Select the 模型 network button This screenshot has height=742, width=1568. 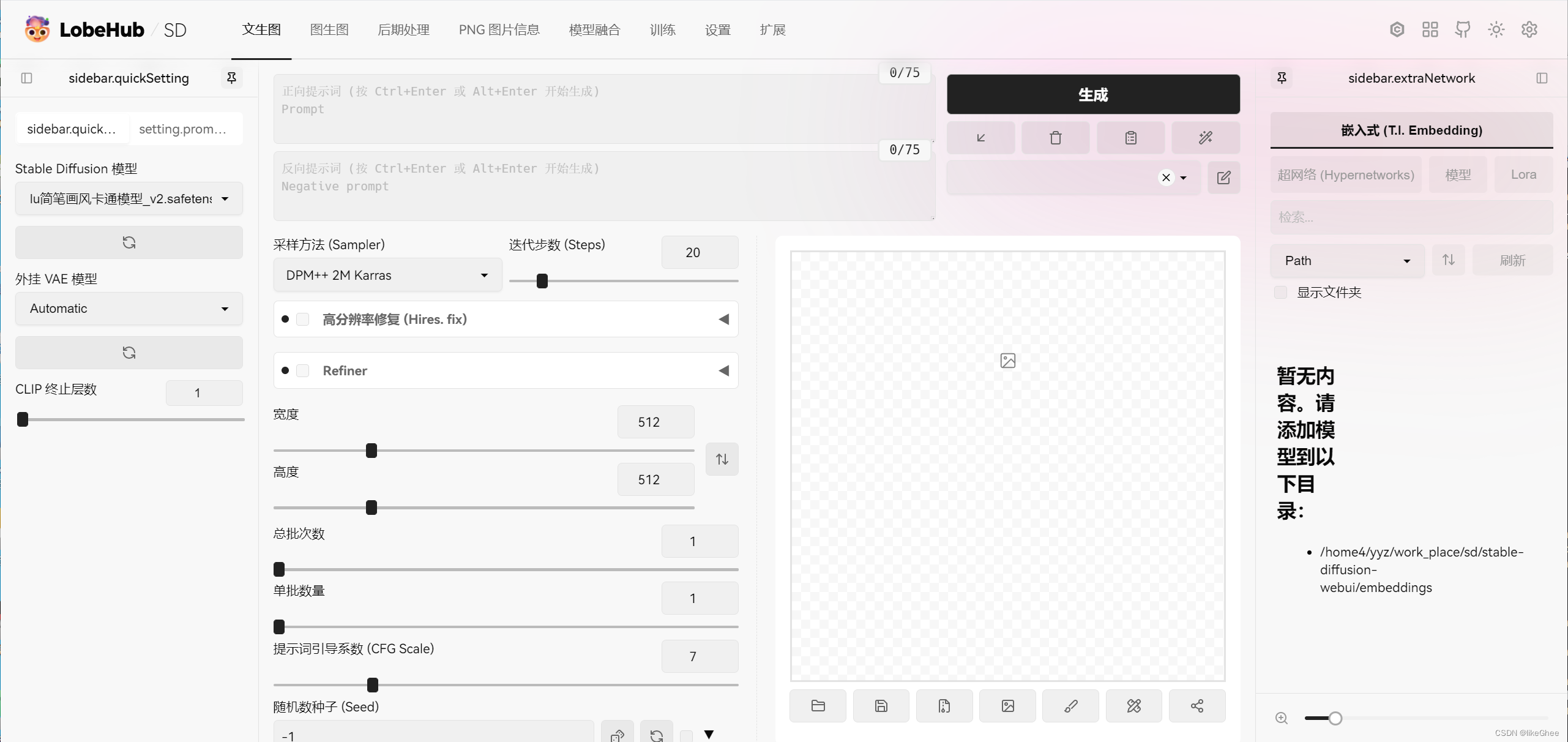coord(1458,174)
